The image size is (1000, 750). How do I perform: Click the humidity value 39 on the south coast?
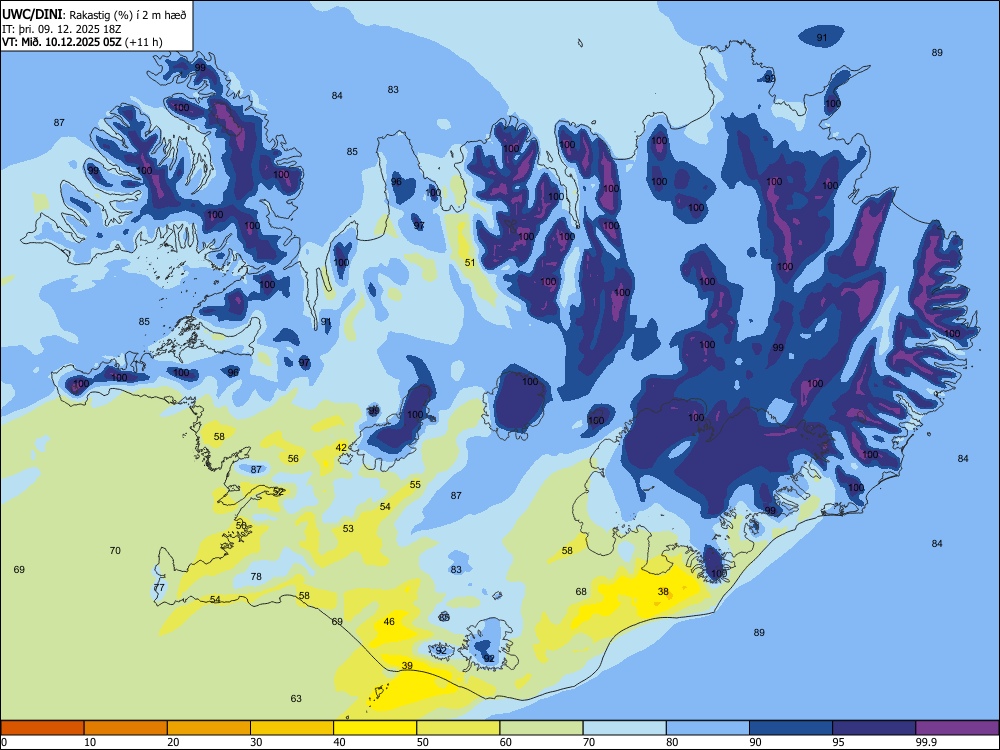click(x=407, y=666)
